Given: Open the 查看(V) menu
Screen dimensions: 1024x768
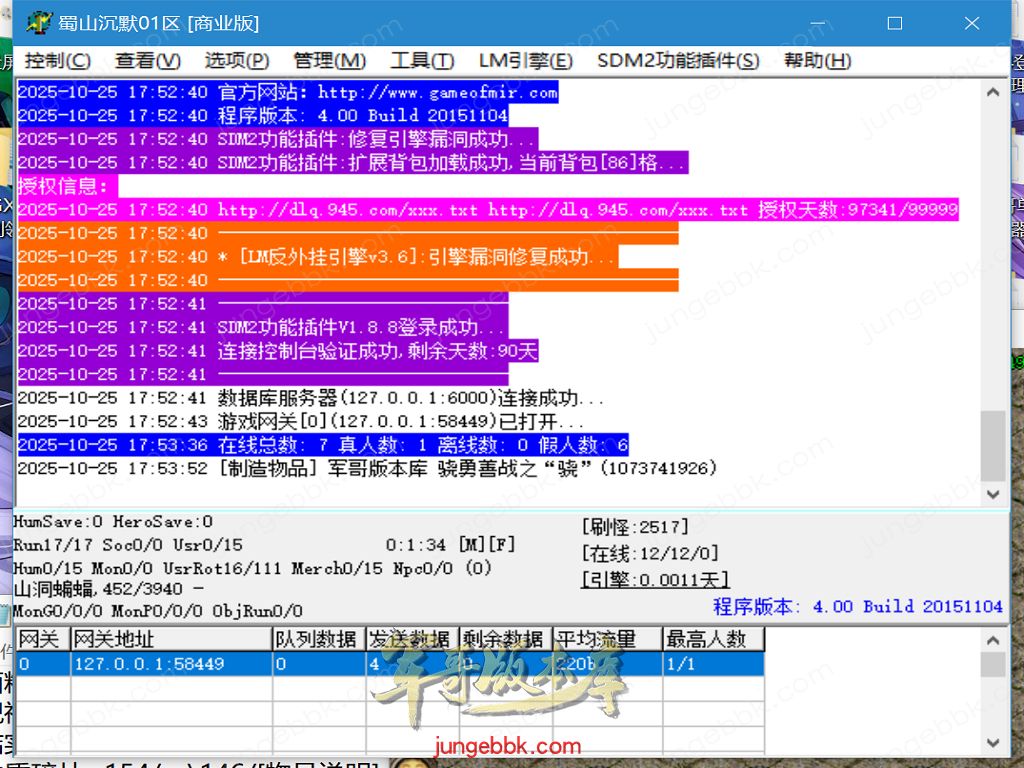Looking at the screenshot, I should click(148, 61).
